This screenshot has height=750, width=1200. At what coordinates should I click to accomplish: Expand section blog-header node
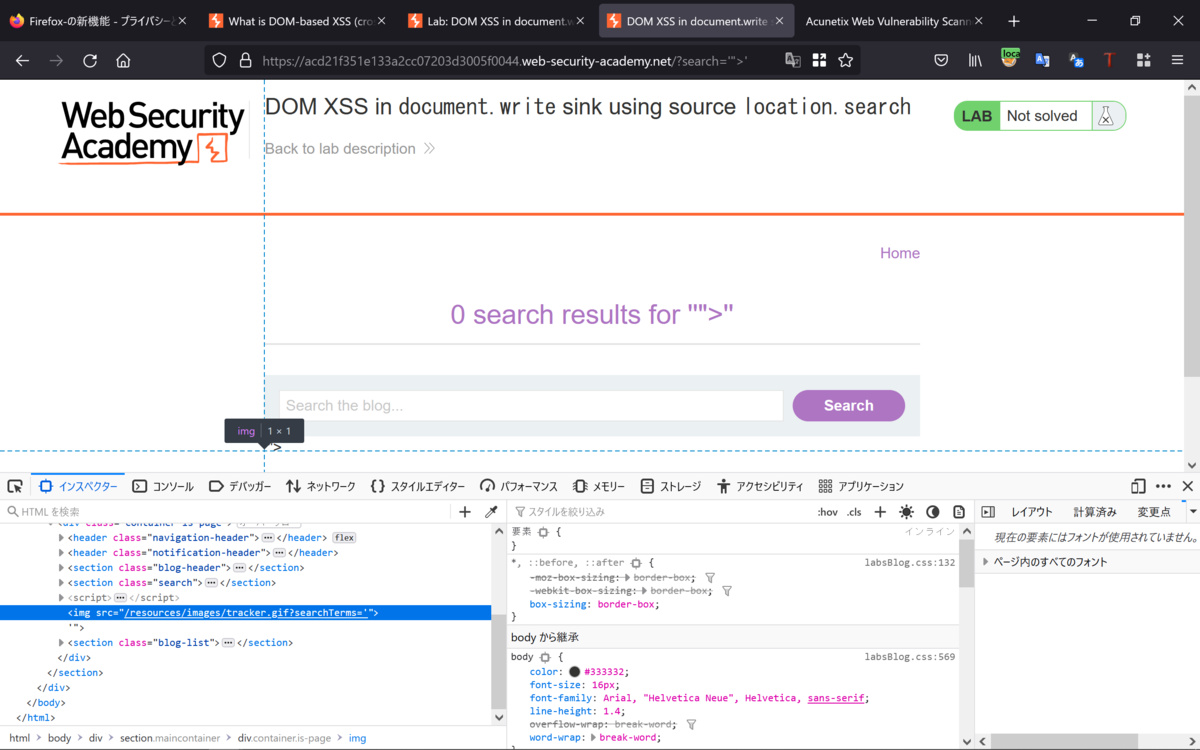point(61,568)
